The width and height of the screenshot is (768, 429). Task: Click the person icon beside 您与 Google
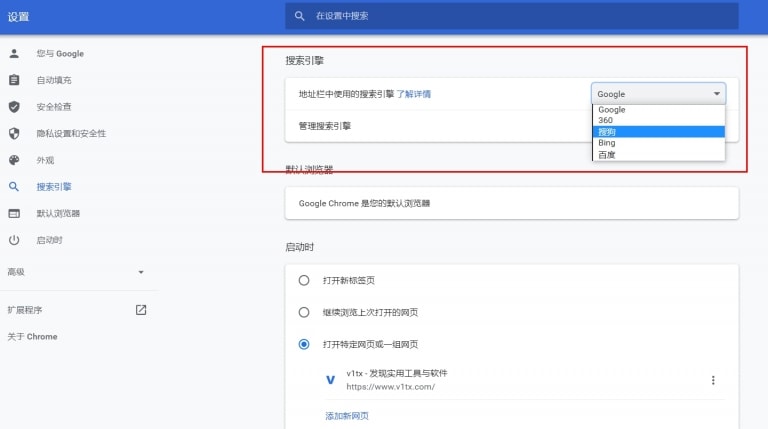click(x=14, y=53)
